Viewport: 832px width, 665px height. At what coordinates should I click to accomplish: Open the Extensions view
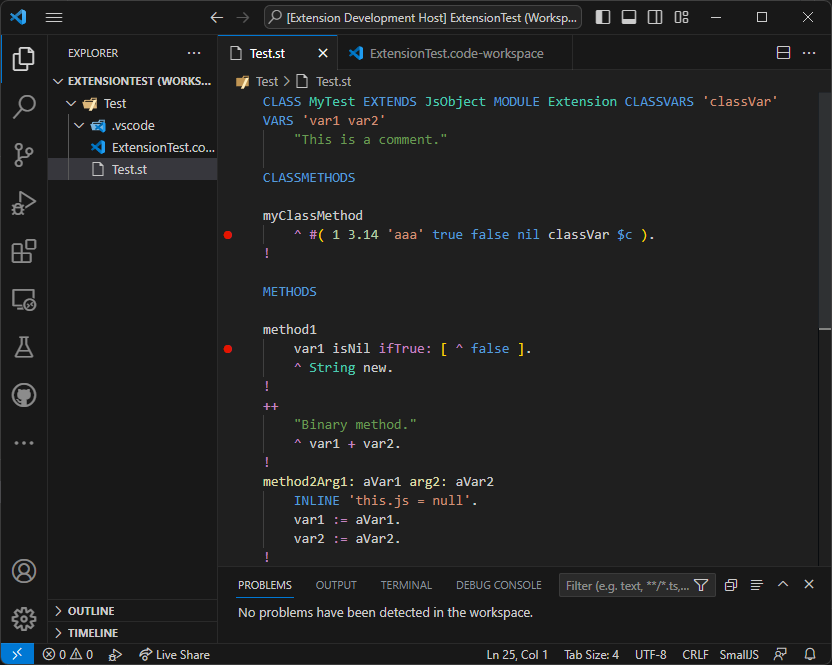click(24, 252)
